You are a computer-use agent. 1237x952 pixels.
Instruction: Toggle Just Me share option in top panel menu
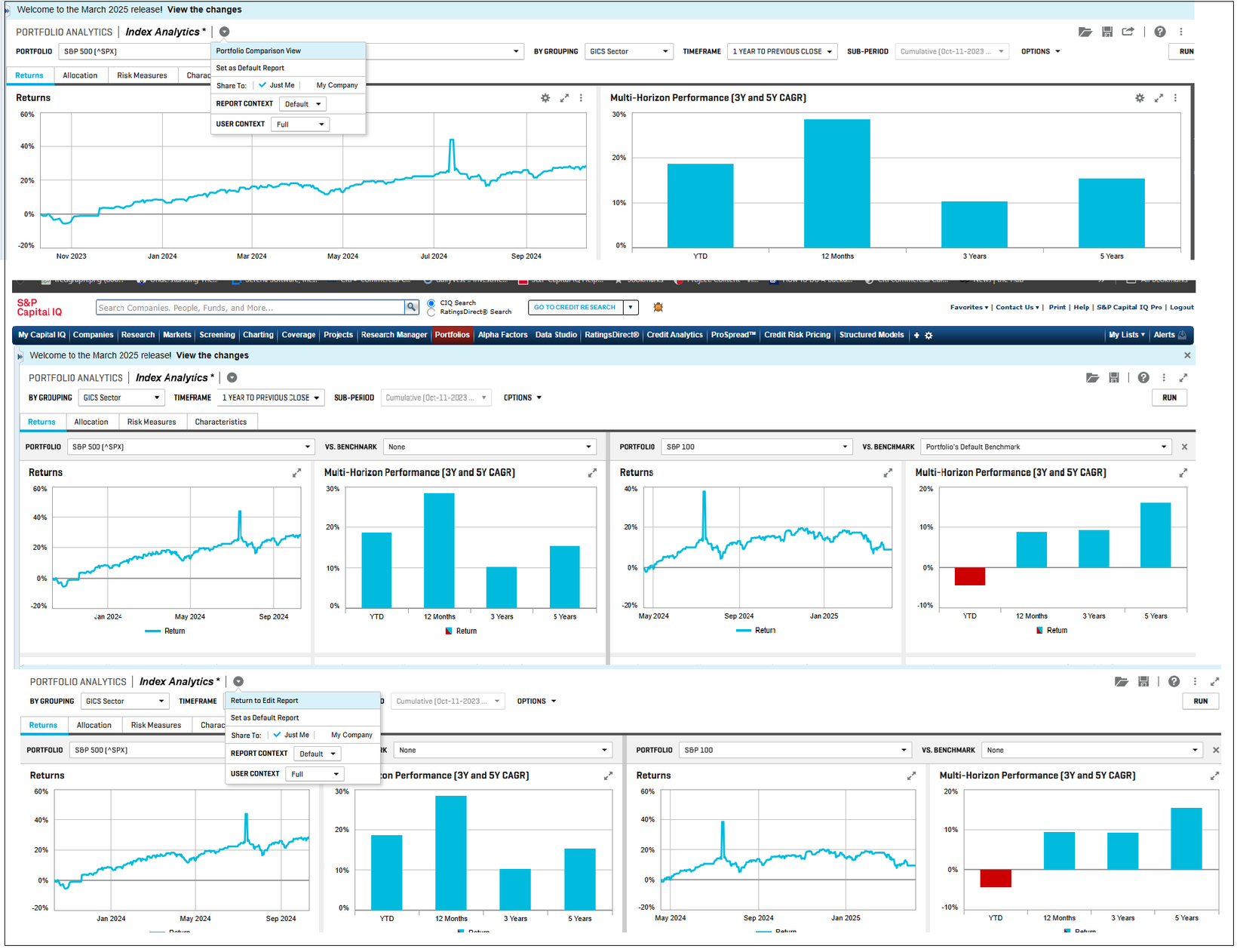click(x=277, y=85)
